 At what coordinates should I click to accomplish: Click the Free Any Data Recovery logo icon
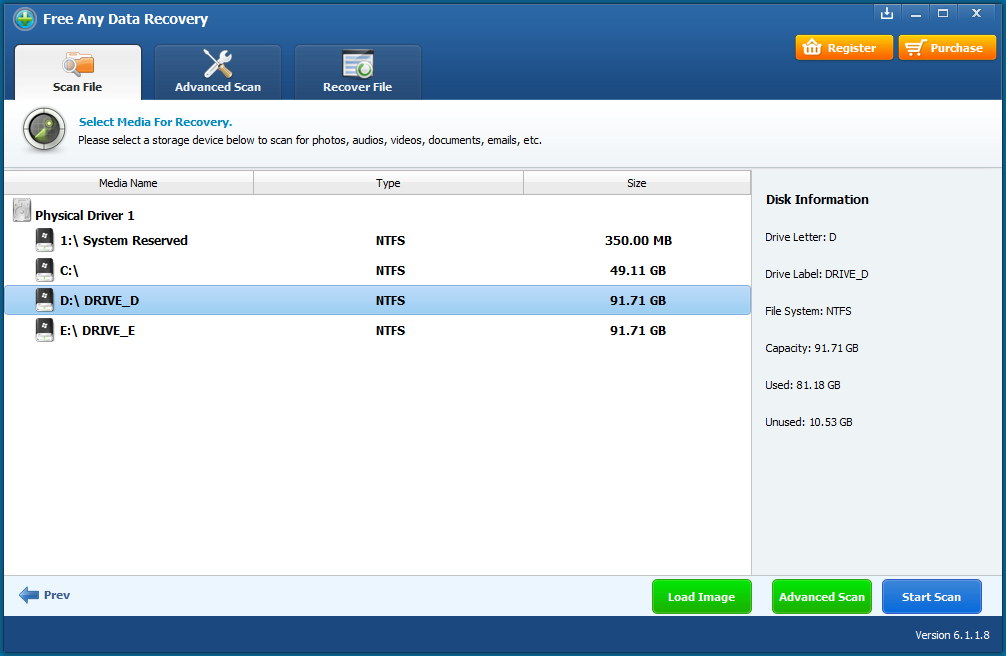[x=24, y=18]
